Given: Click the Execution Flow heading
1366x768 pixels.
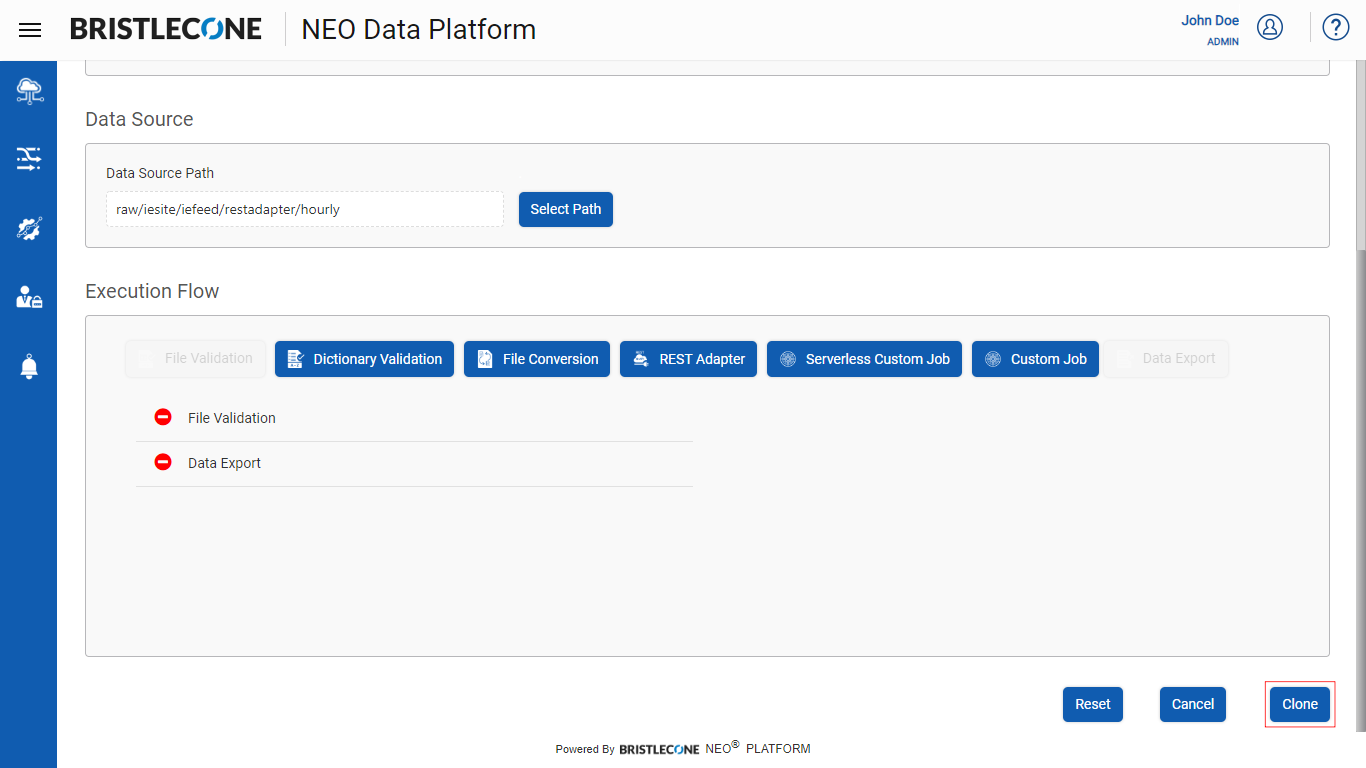Looking at the screenshot, I should (152, 291).
